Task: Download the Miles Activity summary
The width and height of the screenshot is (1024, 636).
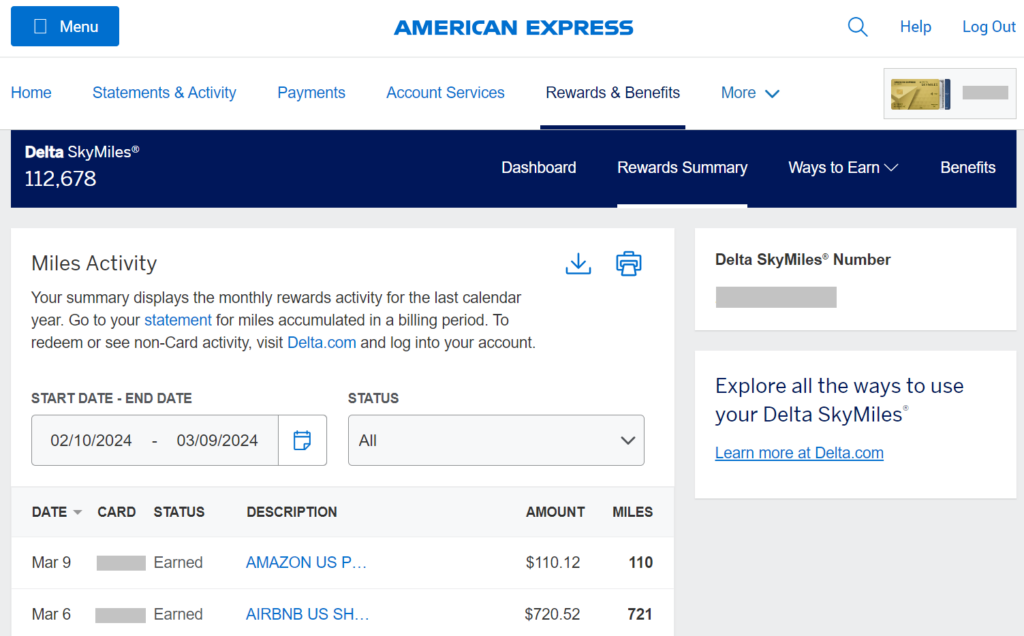Action: coord(578,263)
